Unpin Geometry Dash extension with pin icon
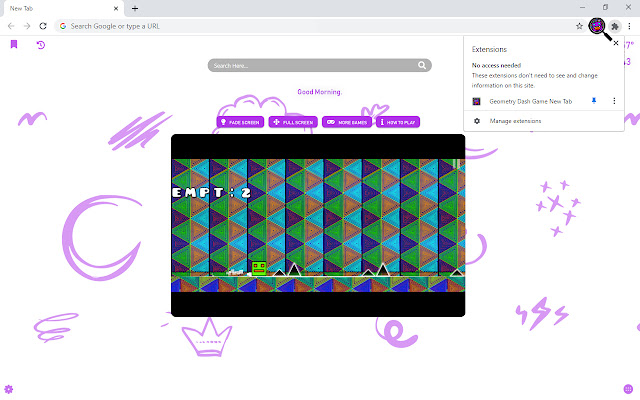640x400 pixels. click(594, 101)
